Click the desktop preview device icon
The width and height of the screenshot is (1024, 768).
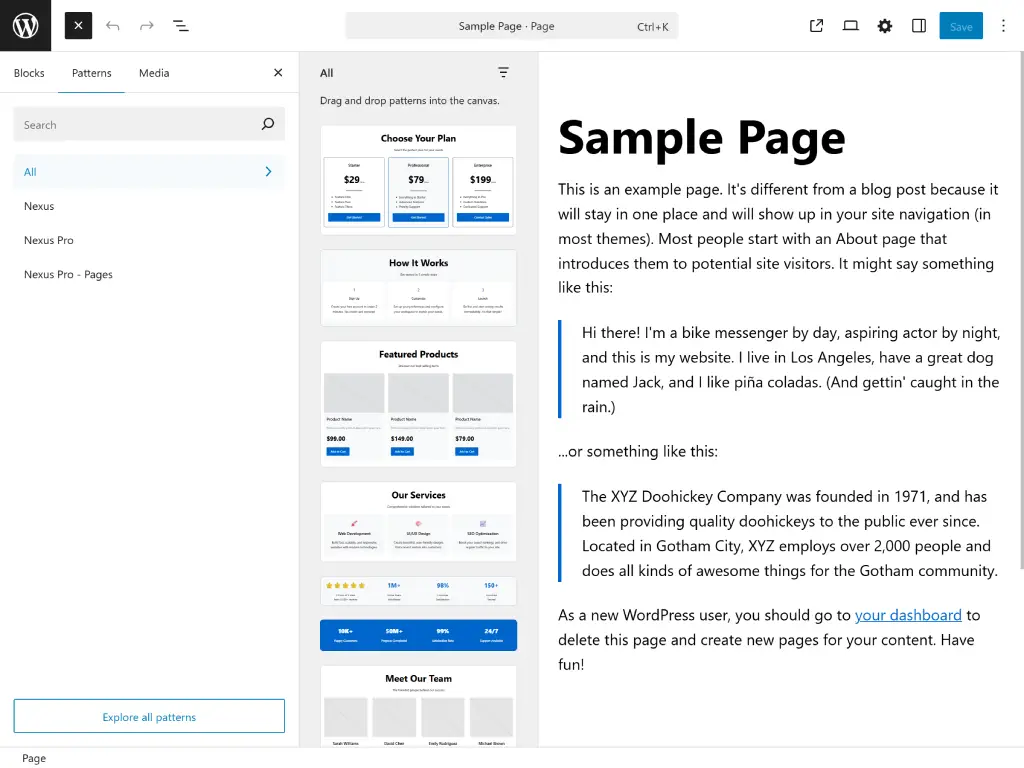click(x=850, y=26)
